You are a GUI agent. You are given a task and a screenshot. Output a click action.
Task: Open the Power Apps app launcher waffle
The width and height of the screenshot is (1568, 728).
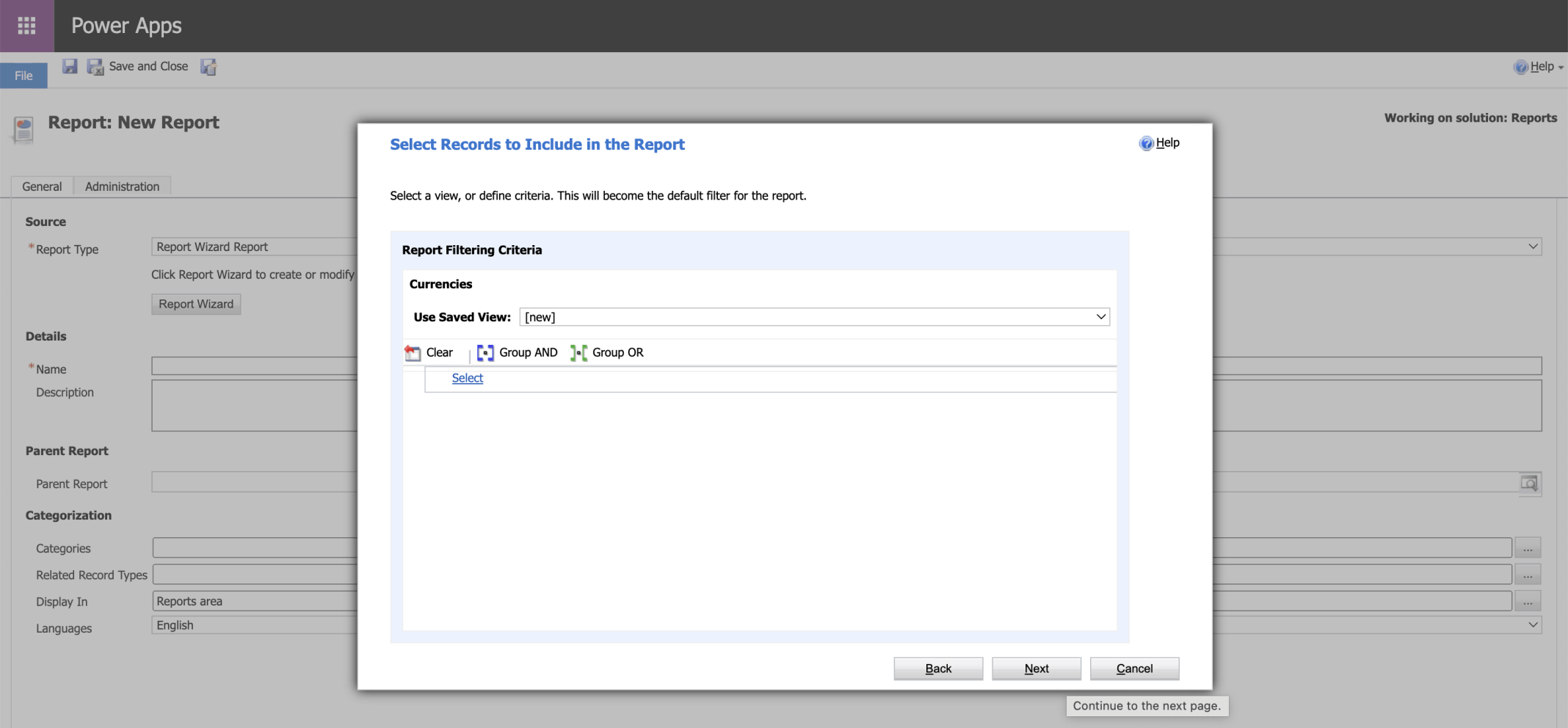click(x=26, y=26)
